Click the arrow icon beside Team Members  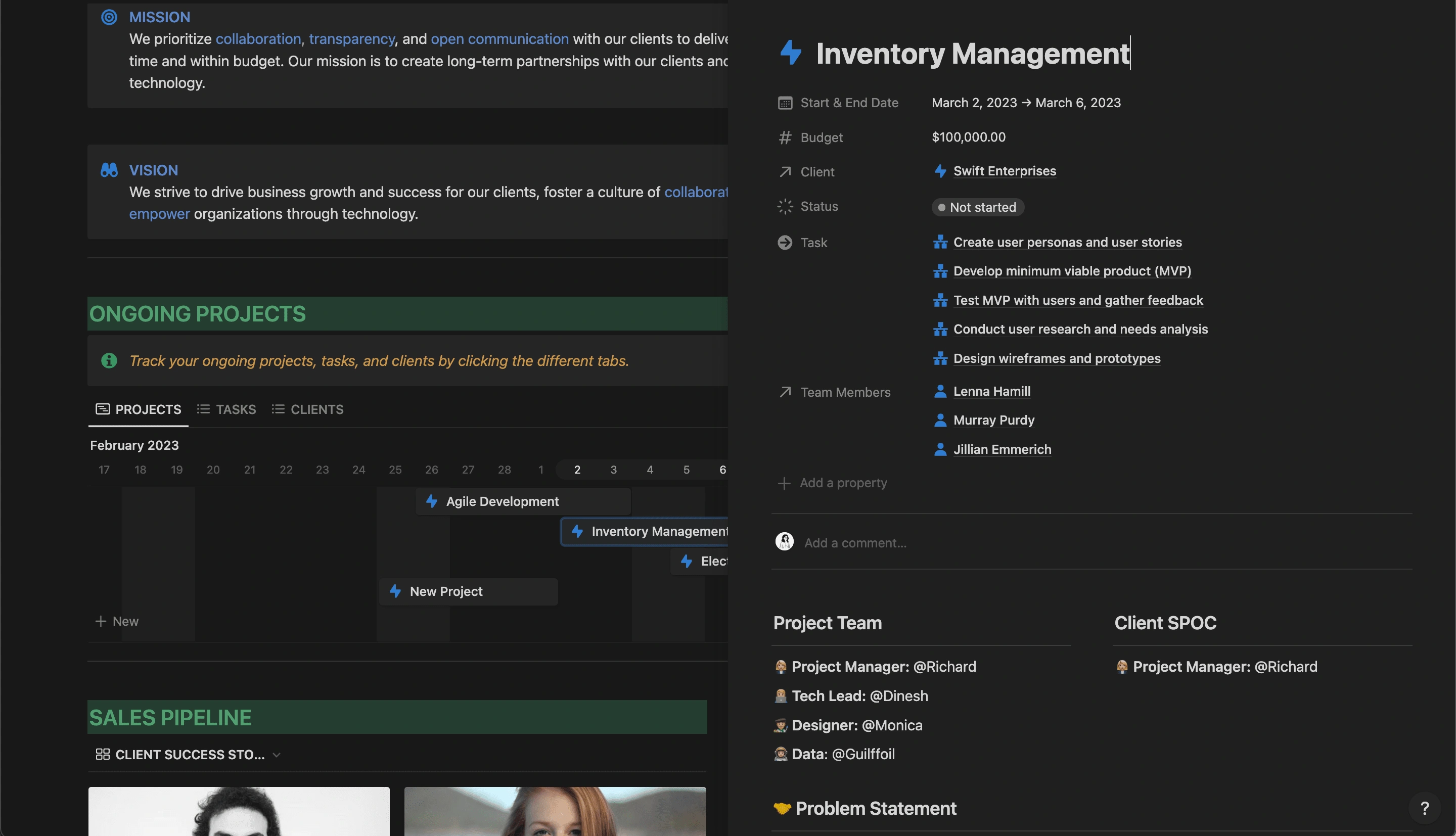pyautogui.click(x=785, y=392)
